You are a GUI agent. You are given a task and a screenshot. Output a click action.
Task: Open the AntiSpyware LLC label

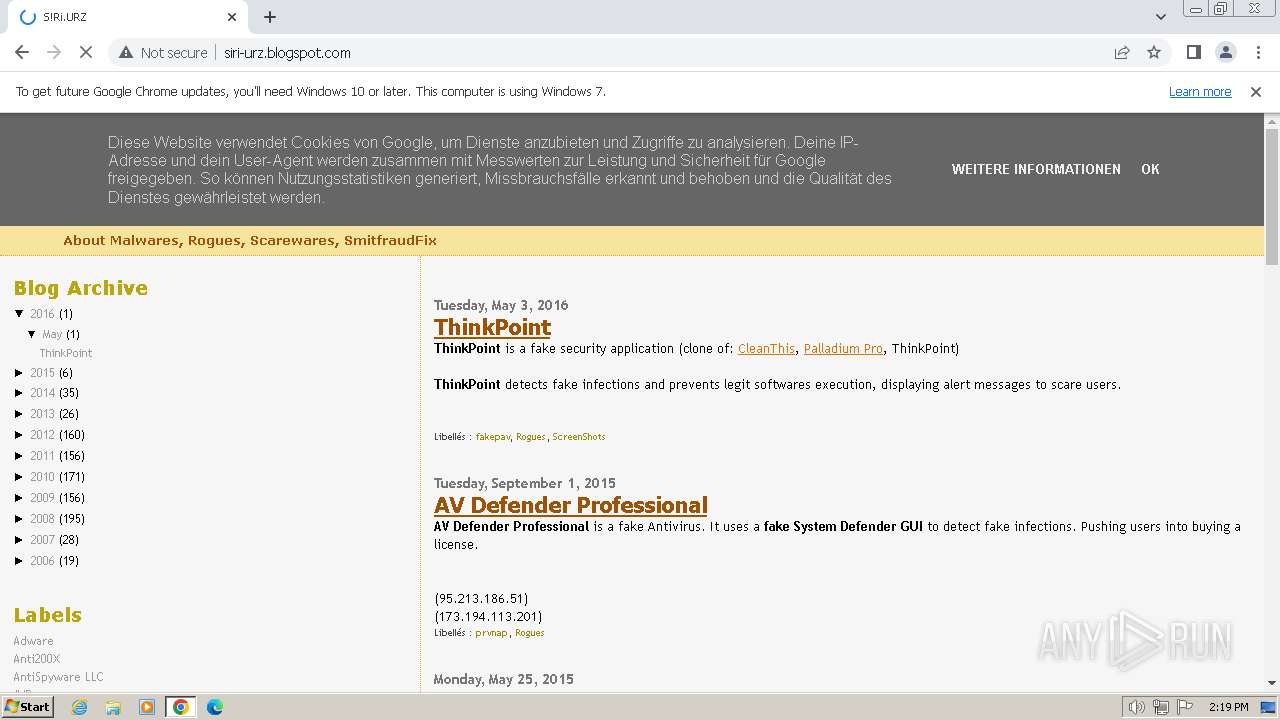(58, 677)
